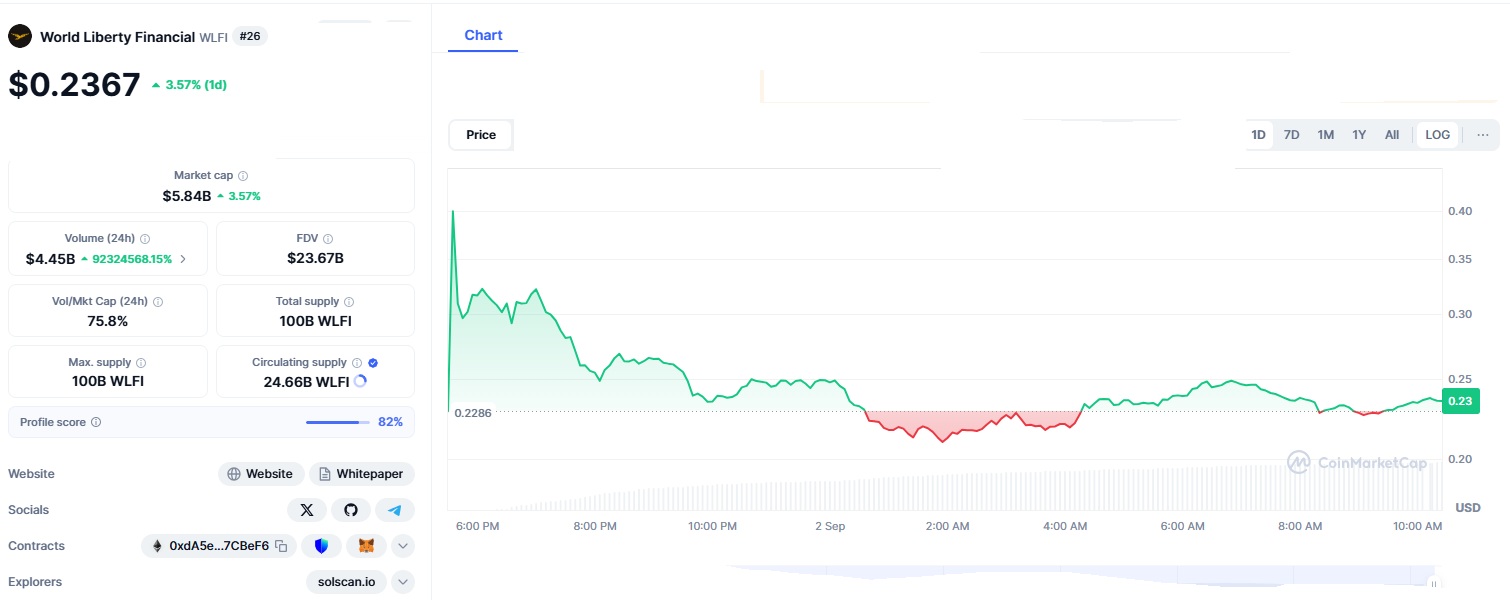This screenshot has width=1510, height=600.
Task: Select the 1Y chart timeframe
Action: (1359, 135)
